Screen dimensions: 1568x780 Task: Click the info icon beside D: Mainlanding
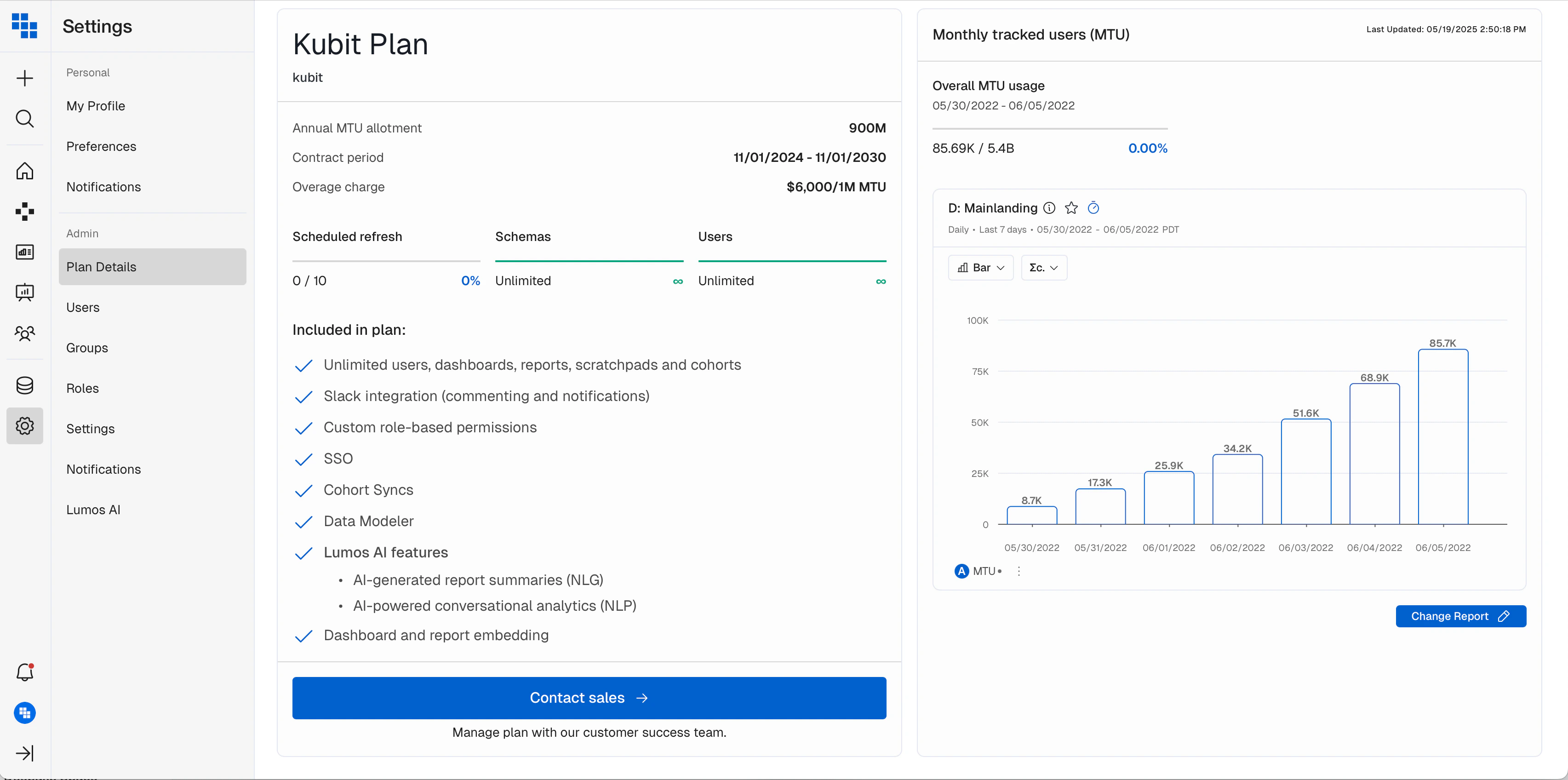point(1049,208)
